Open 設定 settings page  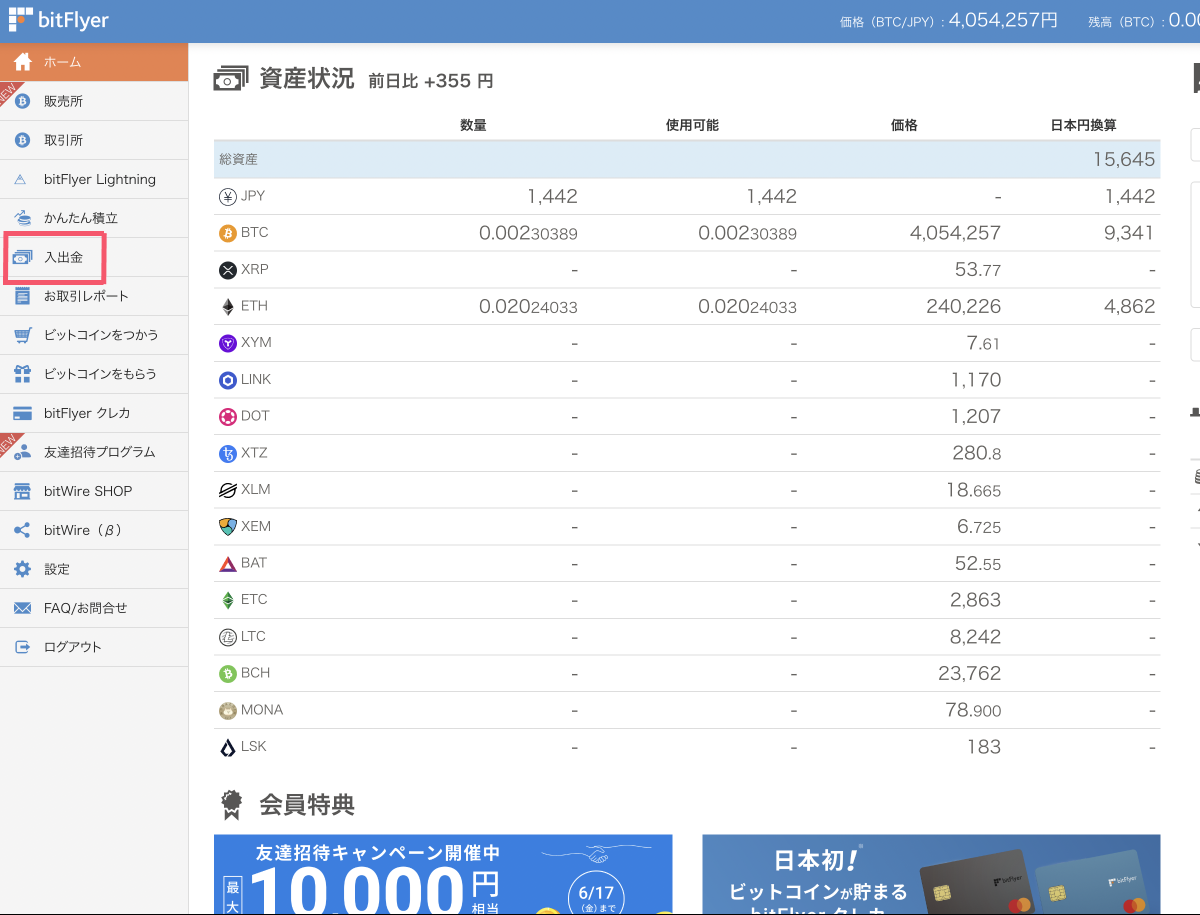tap(94, 569)
